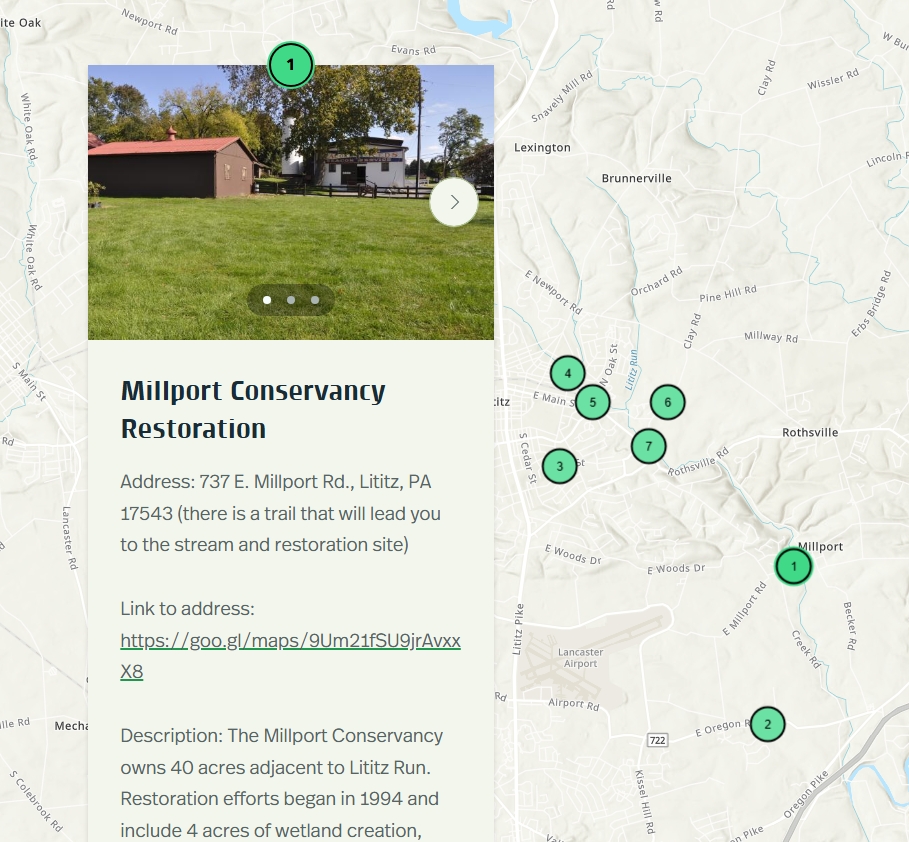Click the Evans Rd label

point(413,50)
